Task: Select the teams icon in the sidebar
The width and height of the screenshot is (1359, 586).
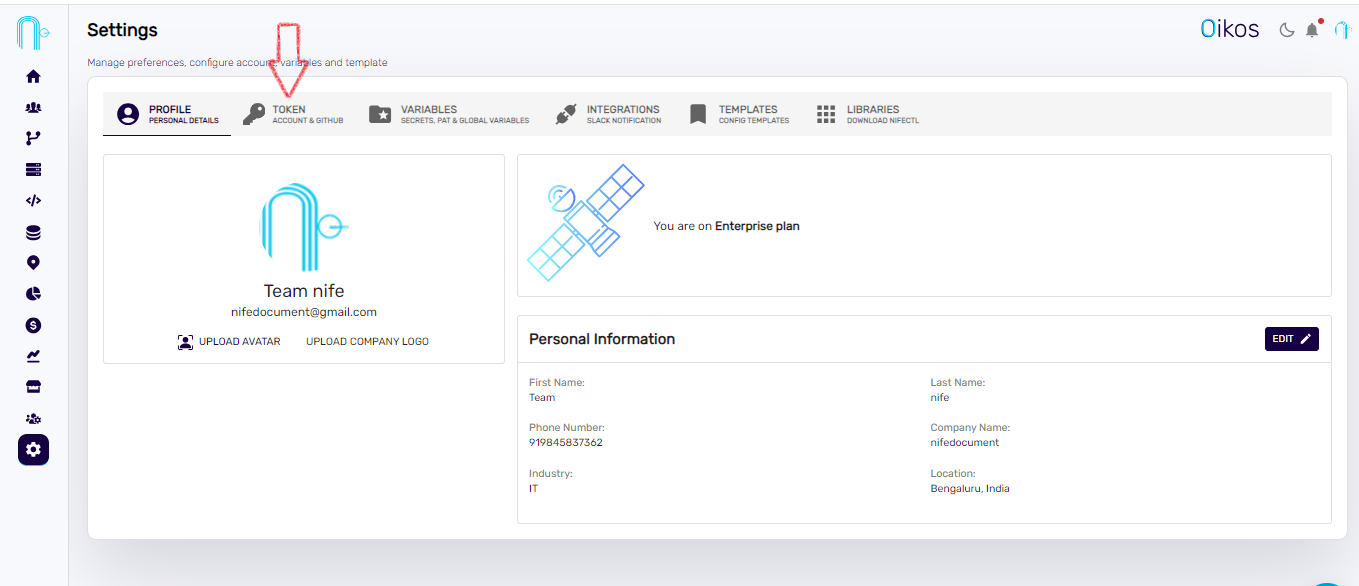Action: (33, 107)
